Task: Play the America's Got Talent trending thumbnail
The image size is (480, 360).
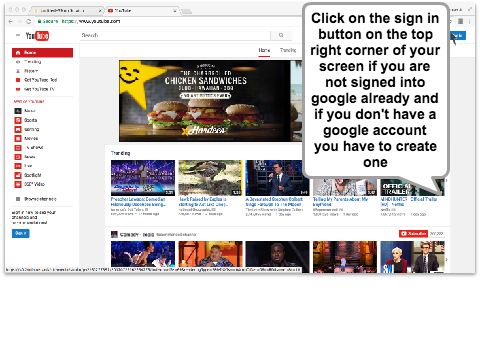Action: (143, 178)
